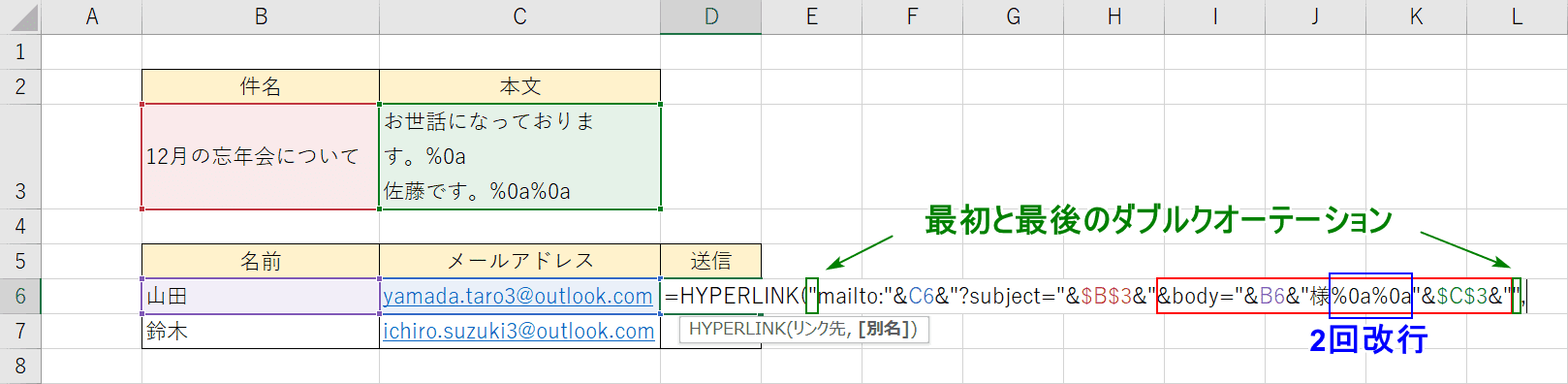Click empty cell D7 in the 送信 column
The height and width of the screenshot is (384, 1568).
click(711, 331)
